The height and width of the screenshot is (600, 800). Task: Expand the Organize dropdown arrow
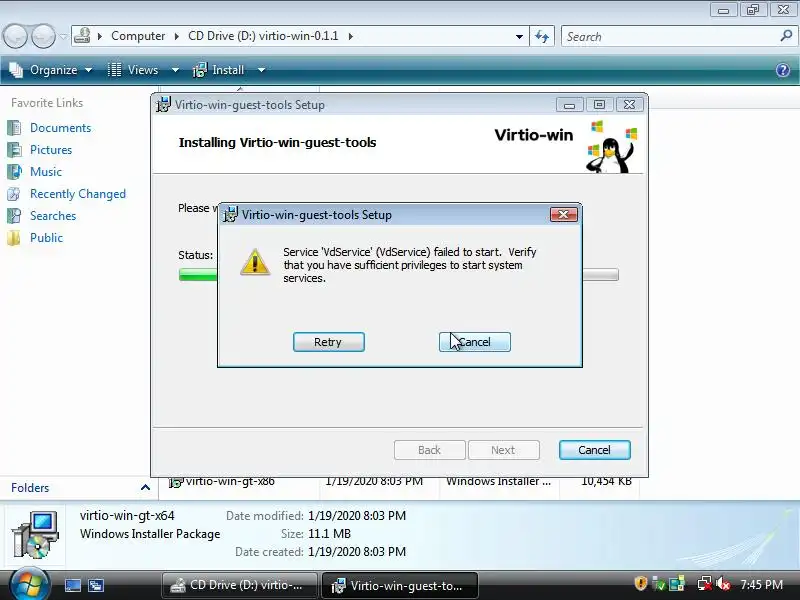click(88, 70)
